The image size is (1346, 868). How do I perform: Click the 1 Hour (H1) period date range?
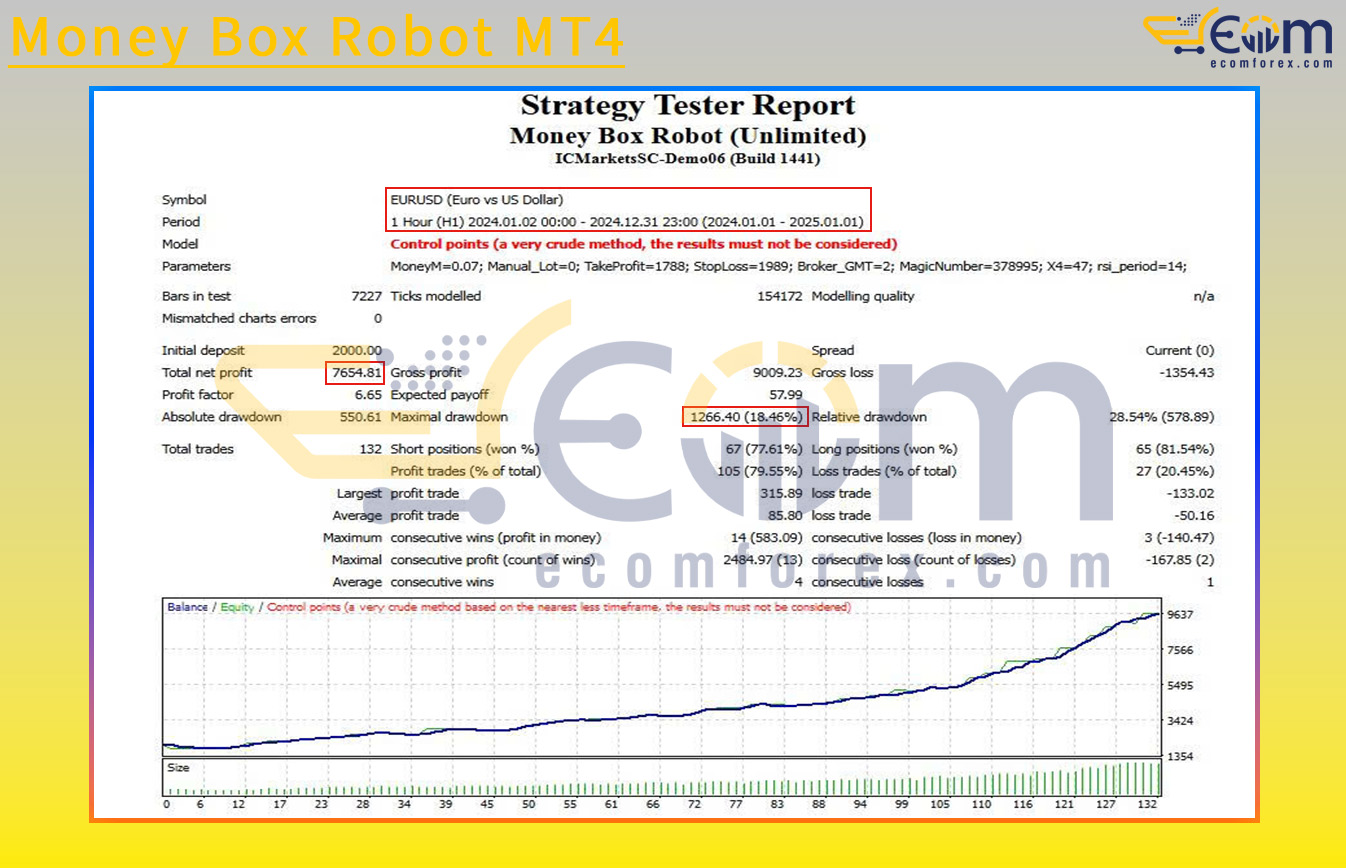[628, 222]
